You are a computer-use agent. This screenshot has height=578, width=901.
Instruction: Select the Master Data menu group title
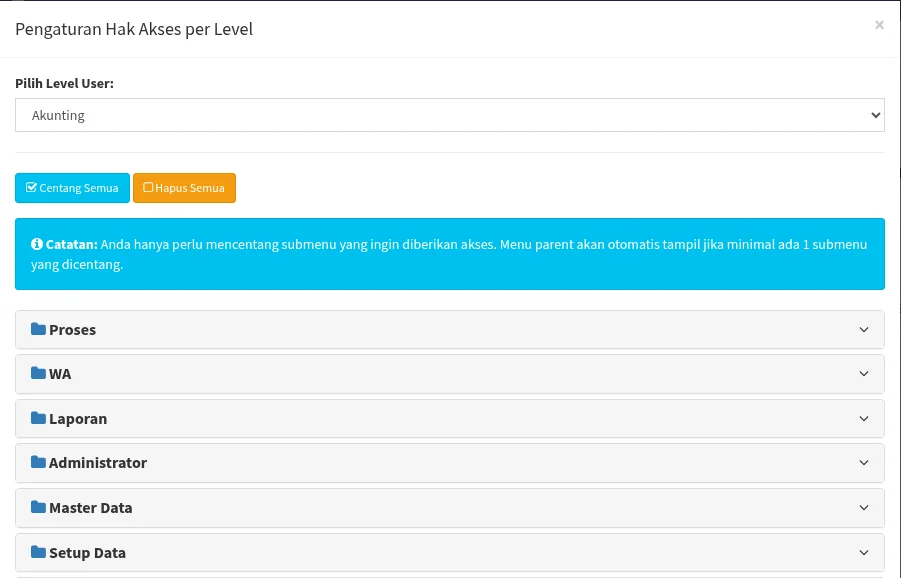pos(91,508)
